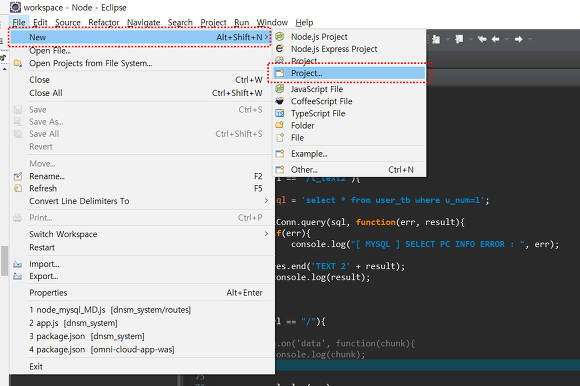Image resolution: width=580 pixels, height=386 pixels.
Task: Click the Save All menu entry
Action: pyautogui.click(x=141, y=134)
